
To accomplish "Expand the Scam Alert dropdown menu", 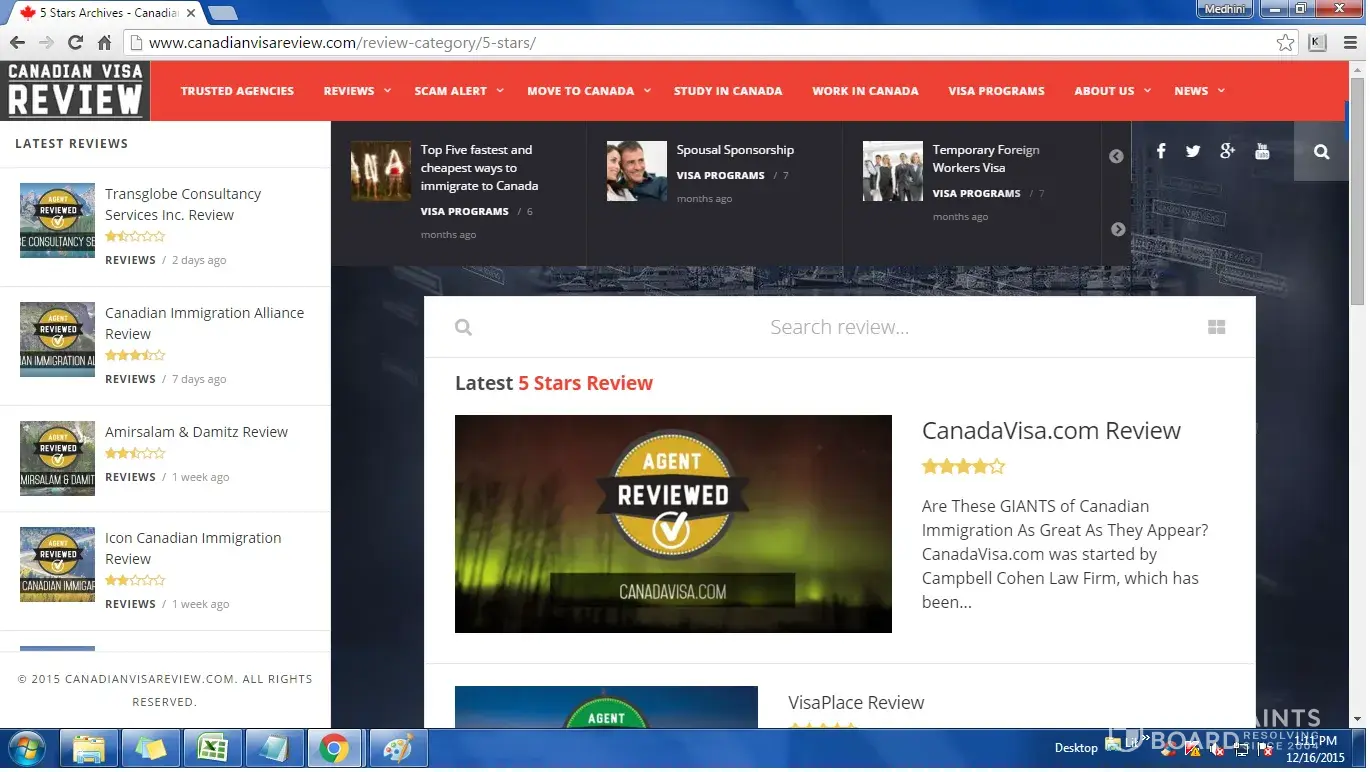I will (x=458, y=91).
